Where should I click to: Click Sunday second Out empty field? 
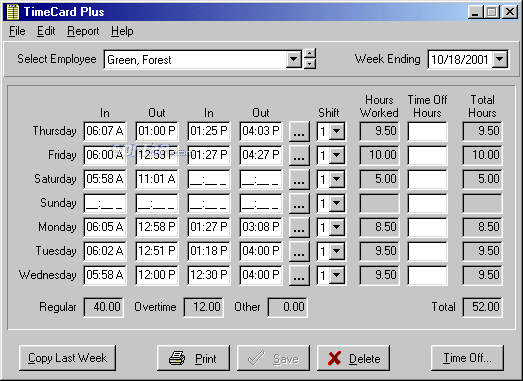261,203
